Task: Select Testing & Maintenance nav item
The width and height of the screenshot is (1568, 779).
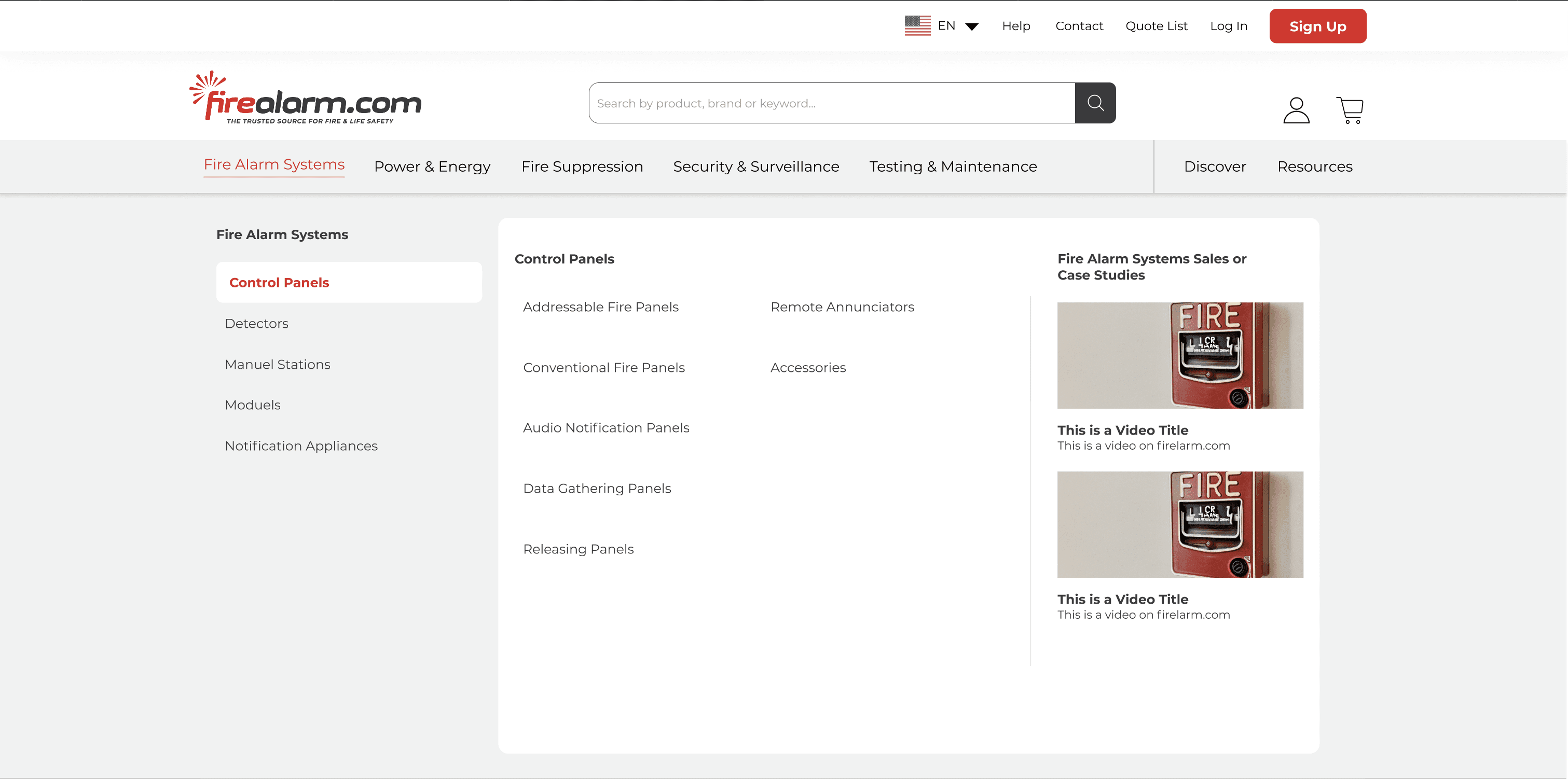Action: click(953, 166)
